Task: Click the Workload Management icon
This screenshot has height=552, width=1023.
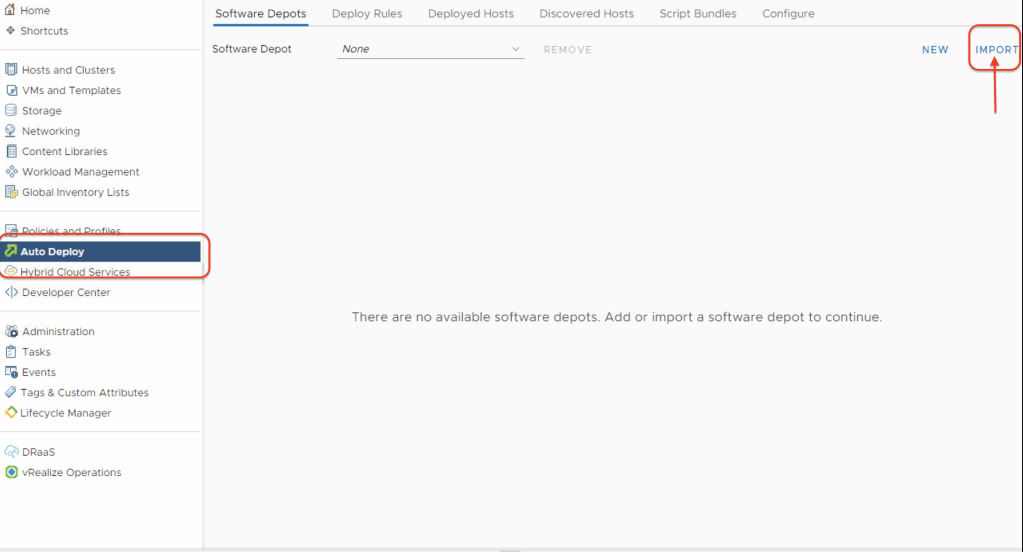Action: click(11, 172)
